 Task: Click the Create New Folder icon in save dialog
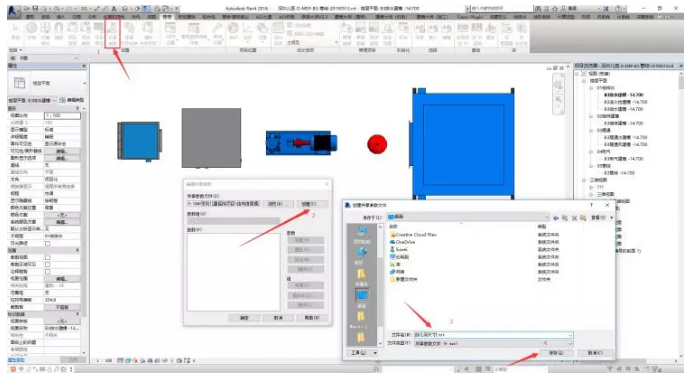pos(583,218)
